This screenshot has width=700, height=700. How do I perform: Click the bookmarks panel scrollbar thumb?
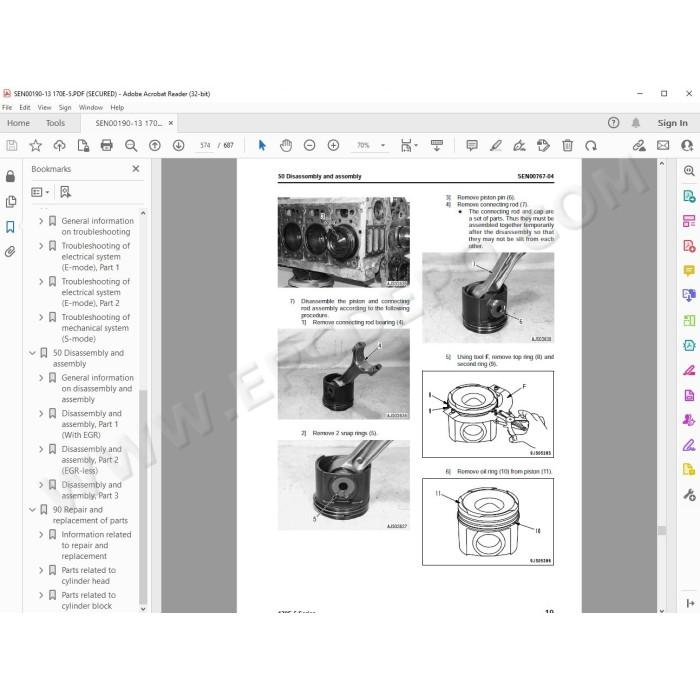coord(143,497)
